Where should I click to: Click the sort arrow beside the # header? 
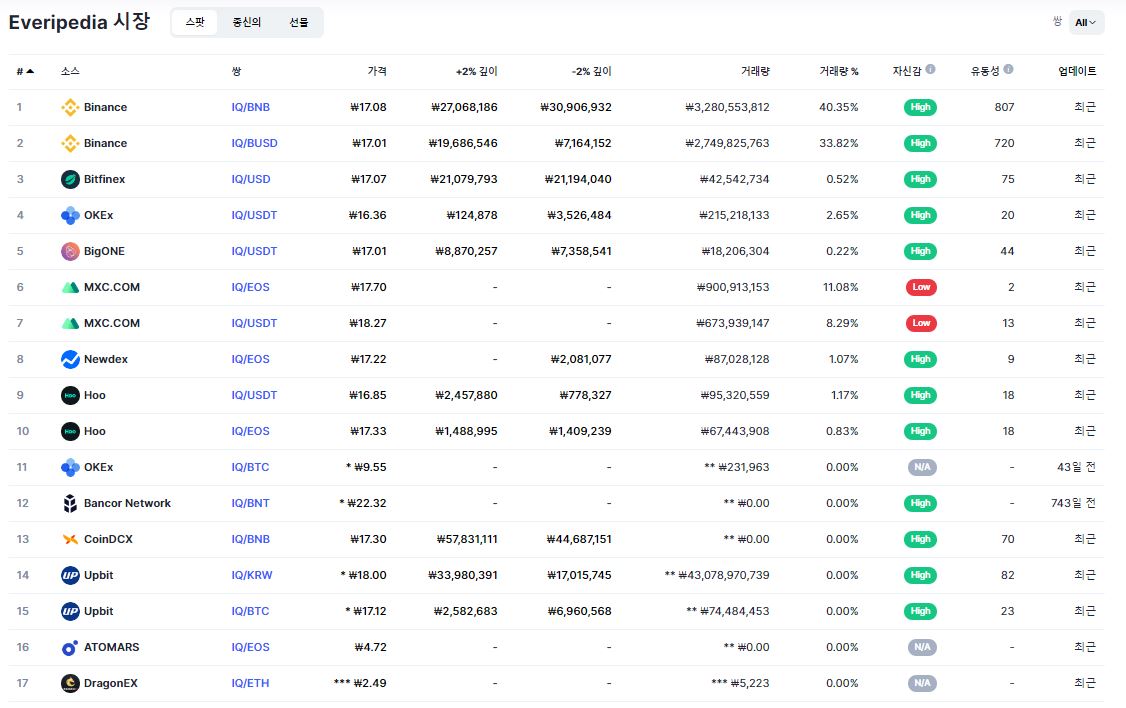30,71
